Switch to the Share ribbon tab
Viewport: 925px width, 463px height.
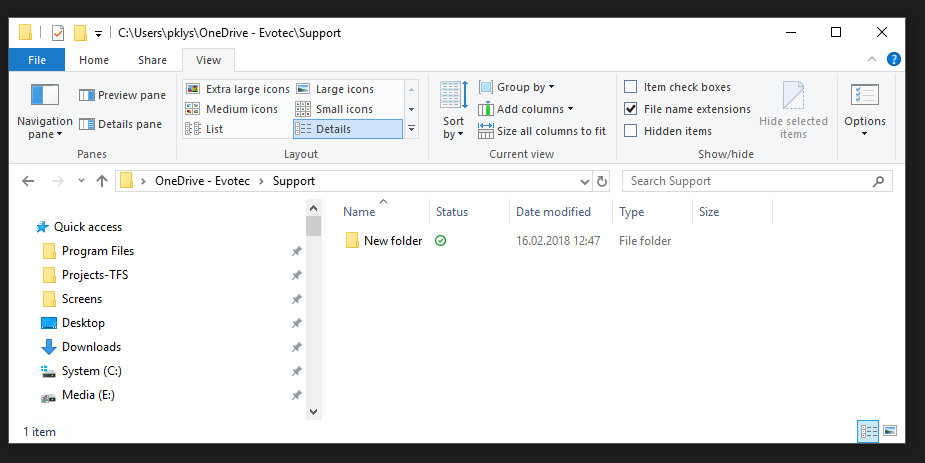[x=152, y=60]
